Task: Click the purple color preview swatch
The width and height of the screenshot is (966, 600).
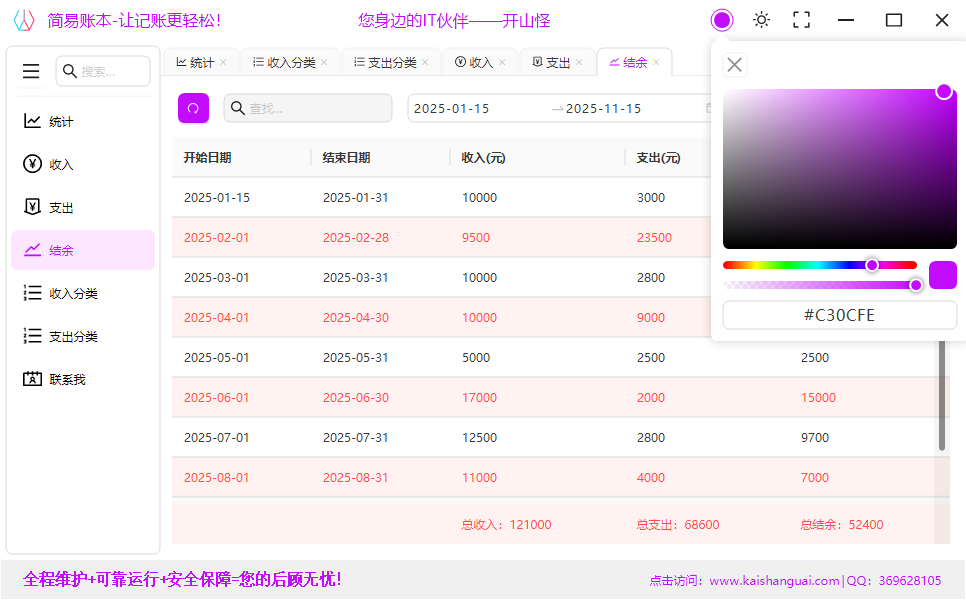Action: (943, 275)
